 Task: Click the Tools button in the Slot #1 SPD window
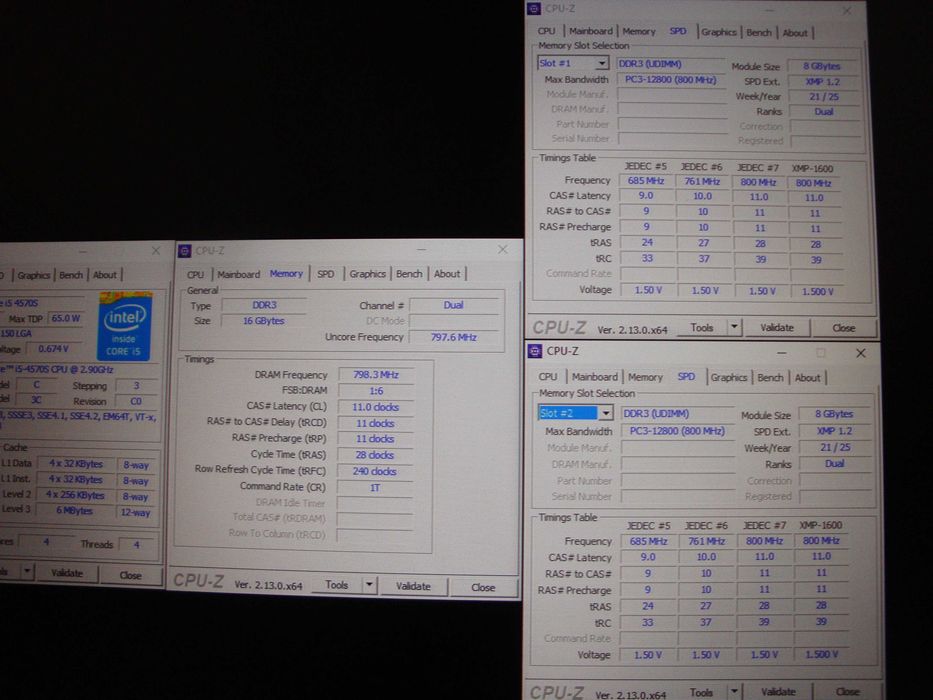(x=702, y=327)
